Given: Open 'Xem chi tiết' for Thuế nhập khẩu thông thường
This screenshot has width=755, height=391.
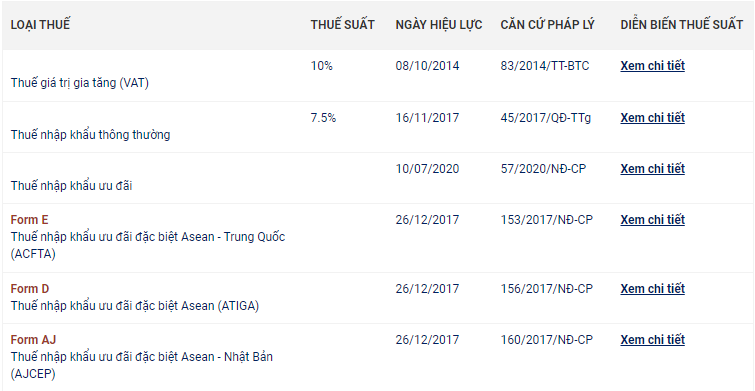Looking at the screenshot, I should pos(652,118).
